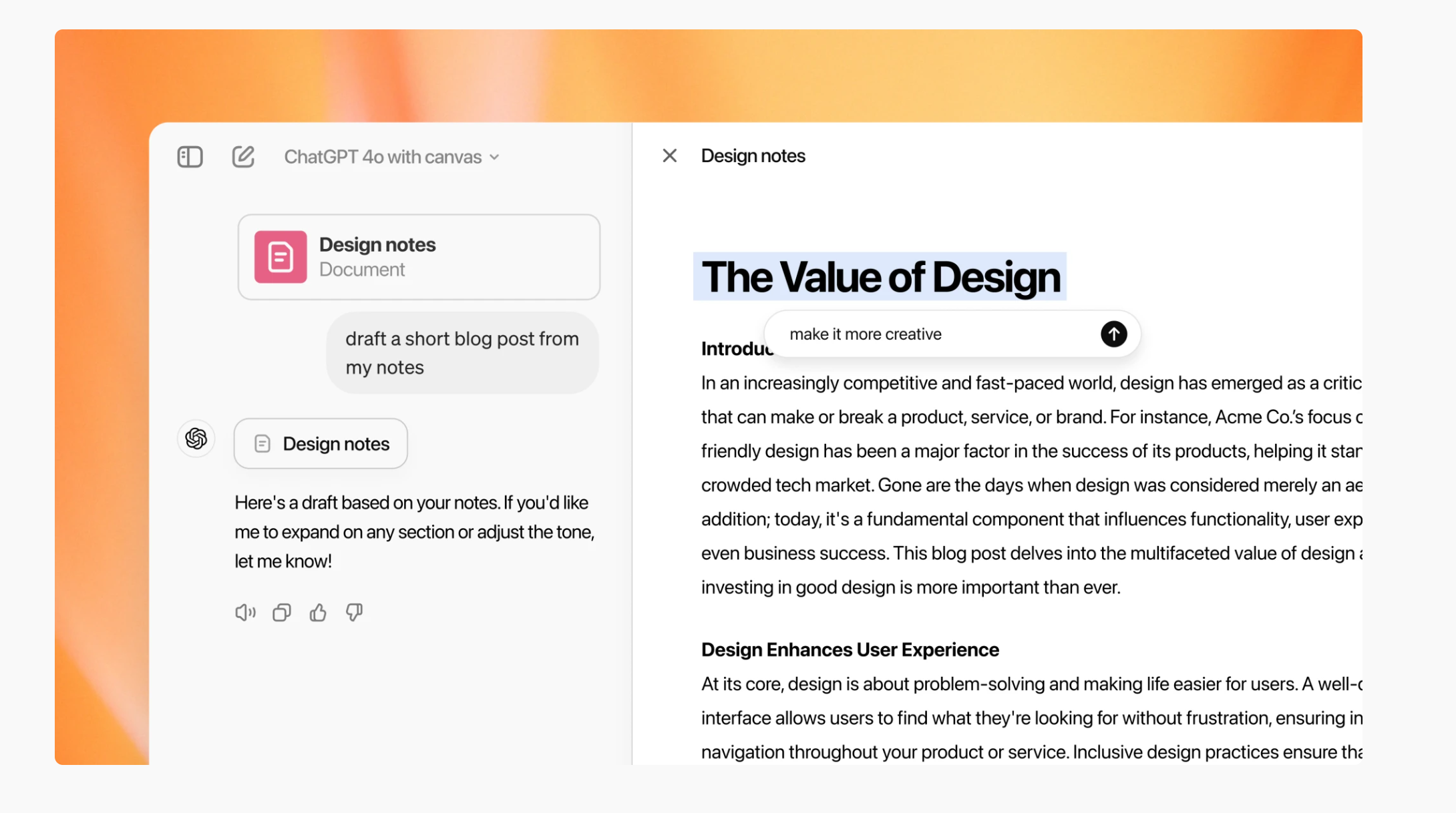
Task: Give thumbs down to the response
Action: (x=354, y=612)
